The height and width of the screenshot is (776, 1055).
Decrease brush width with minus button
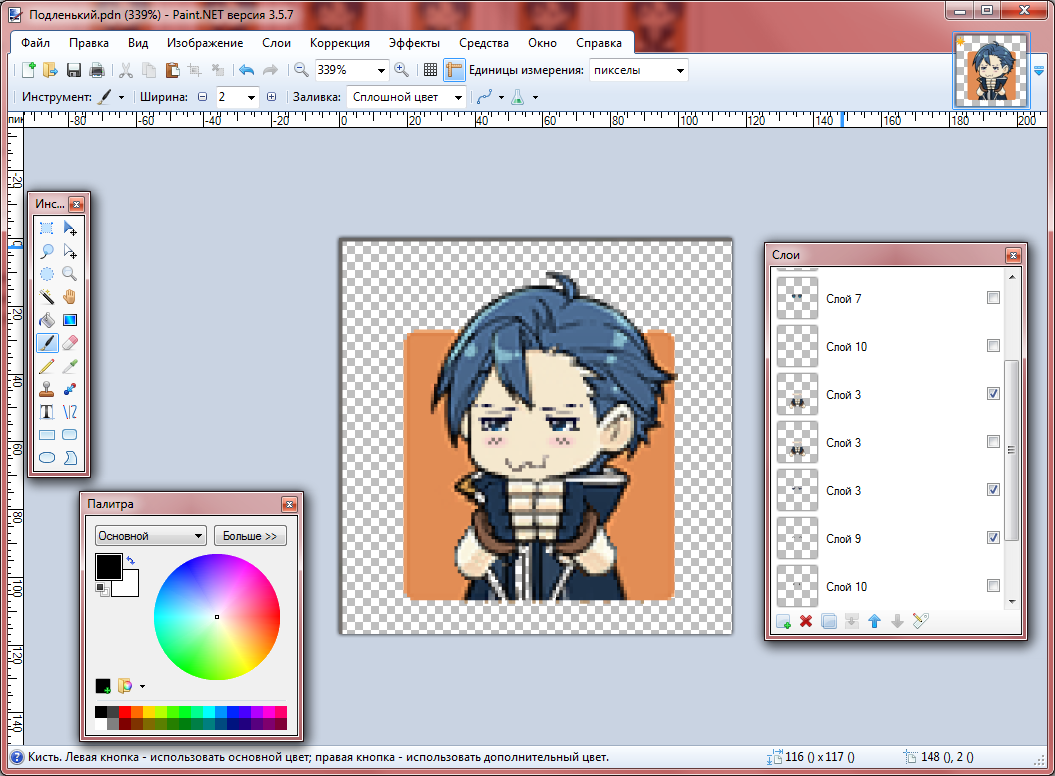click(203, 97)
